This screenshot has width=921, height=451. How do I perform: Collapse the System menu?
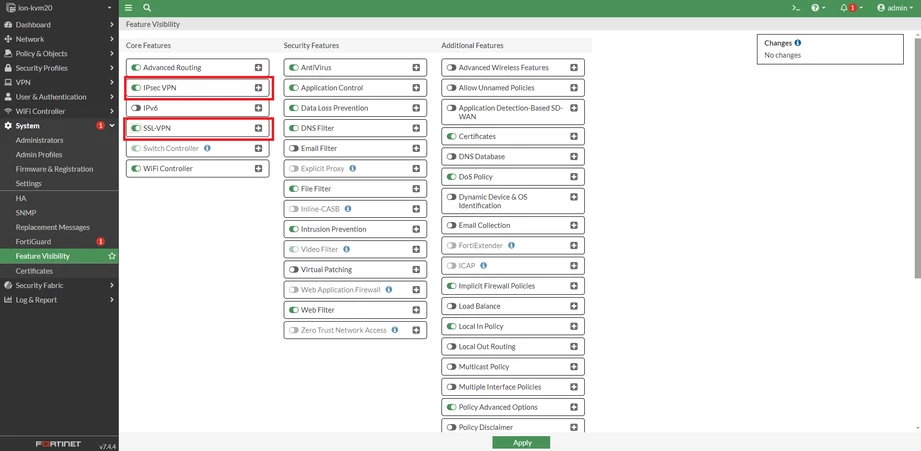[59, 126]
